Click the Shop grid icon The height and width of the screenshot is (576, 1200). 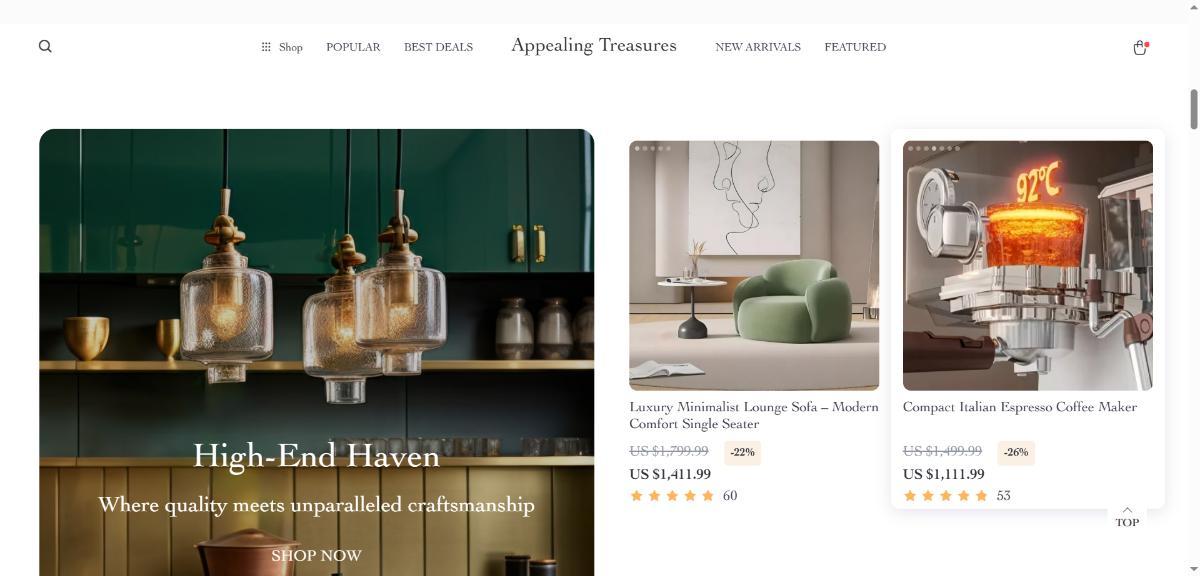(266, 47)
